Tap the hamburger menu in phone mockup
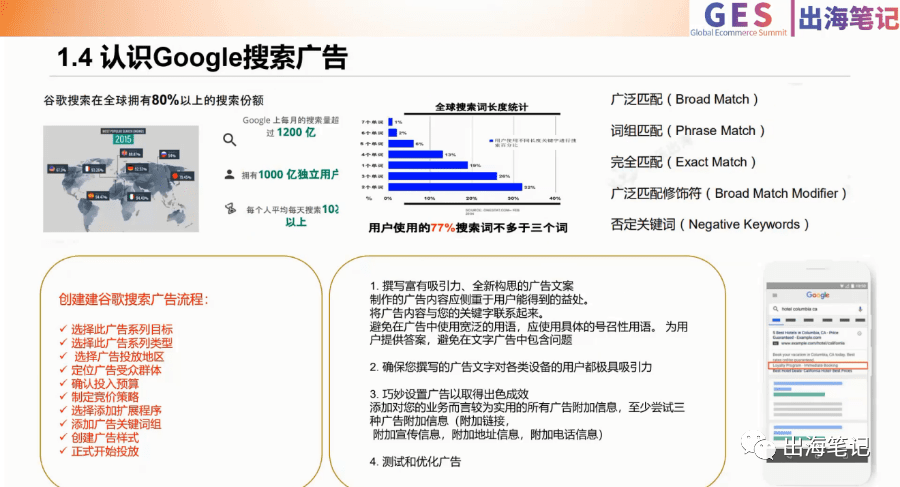This screenshot has height=487, width=900. (x=777, y=294)
